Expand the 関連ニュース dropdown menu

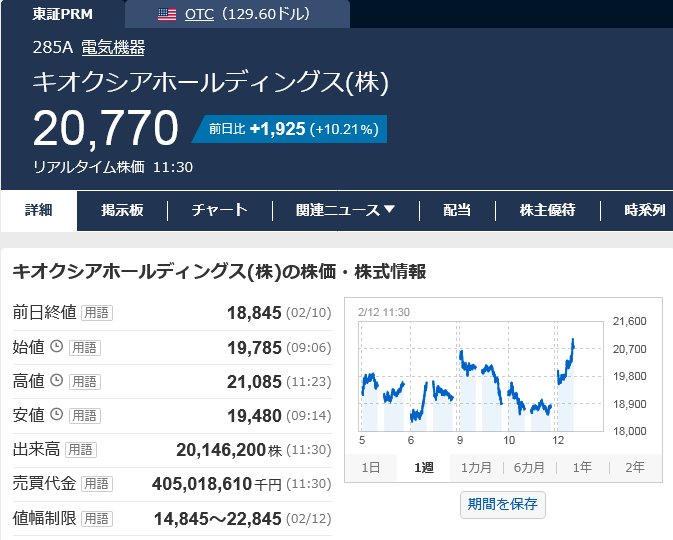click(345, 210)
